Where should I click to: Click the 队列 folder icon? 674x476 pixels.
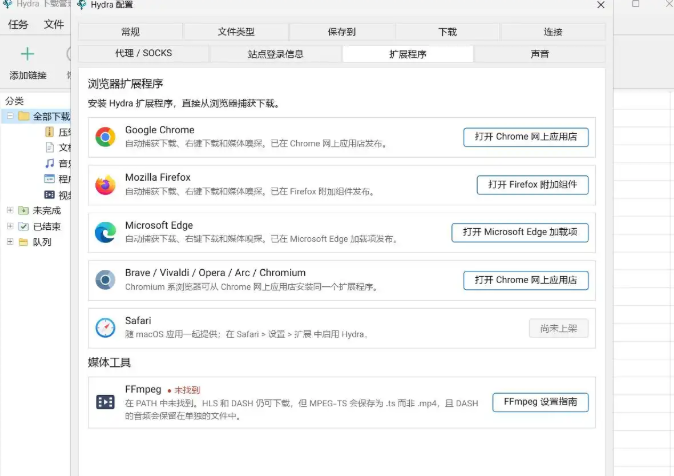click(24, 242)
